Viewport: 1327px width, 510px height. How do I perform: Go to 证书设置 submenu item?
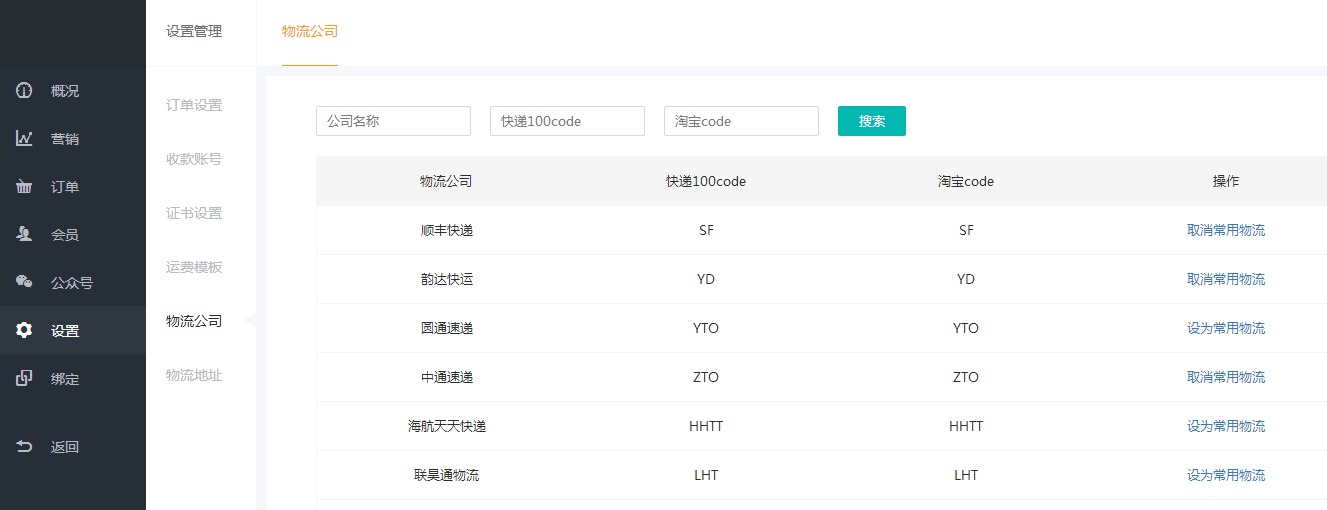coord(194,213)
